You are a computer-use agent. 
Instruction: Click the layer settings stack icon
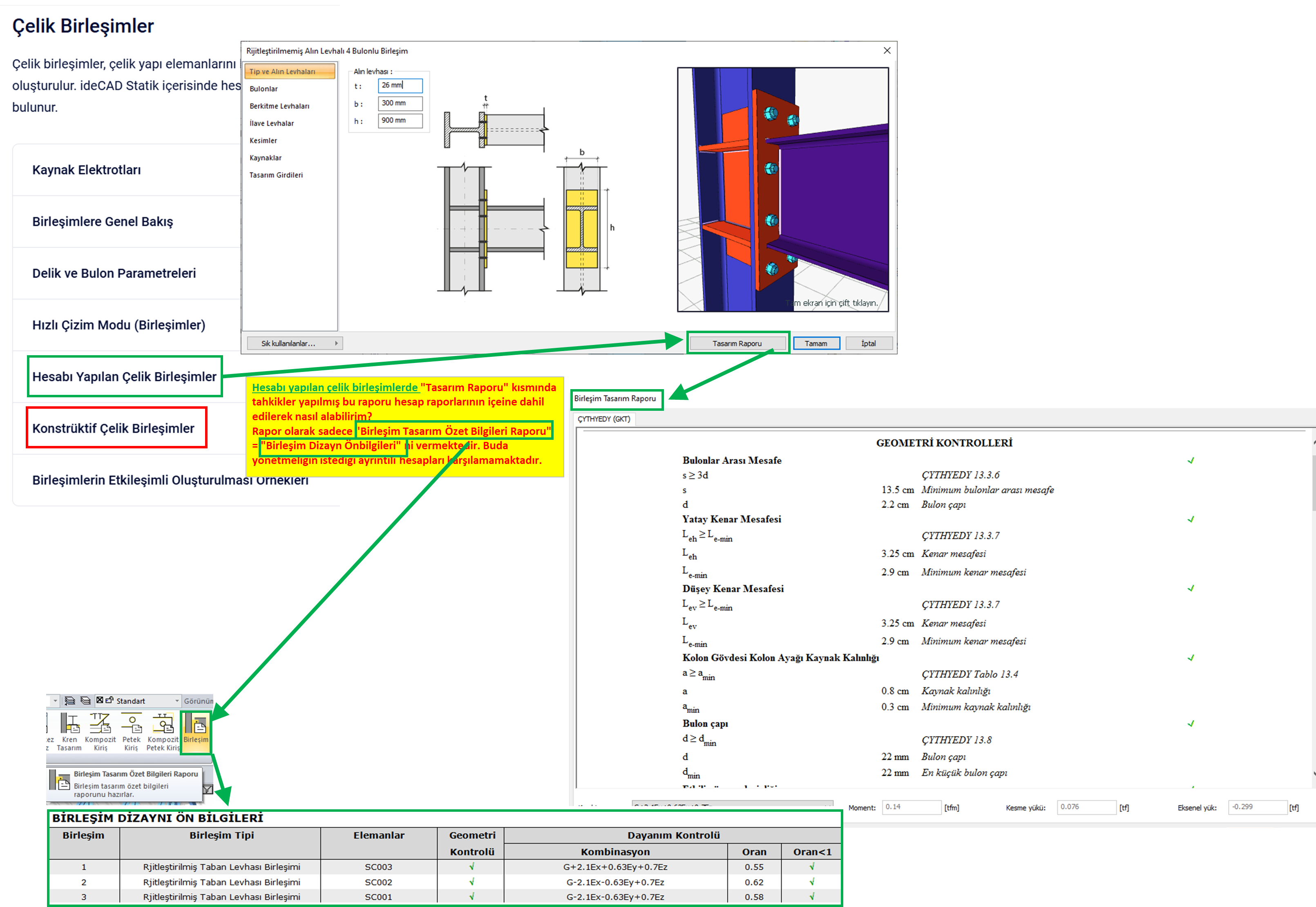click(x=70, y=701)
